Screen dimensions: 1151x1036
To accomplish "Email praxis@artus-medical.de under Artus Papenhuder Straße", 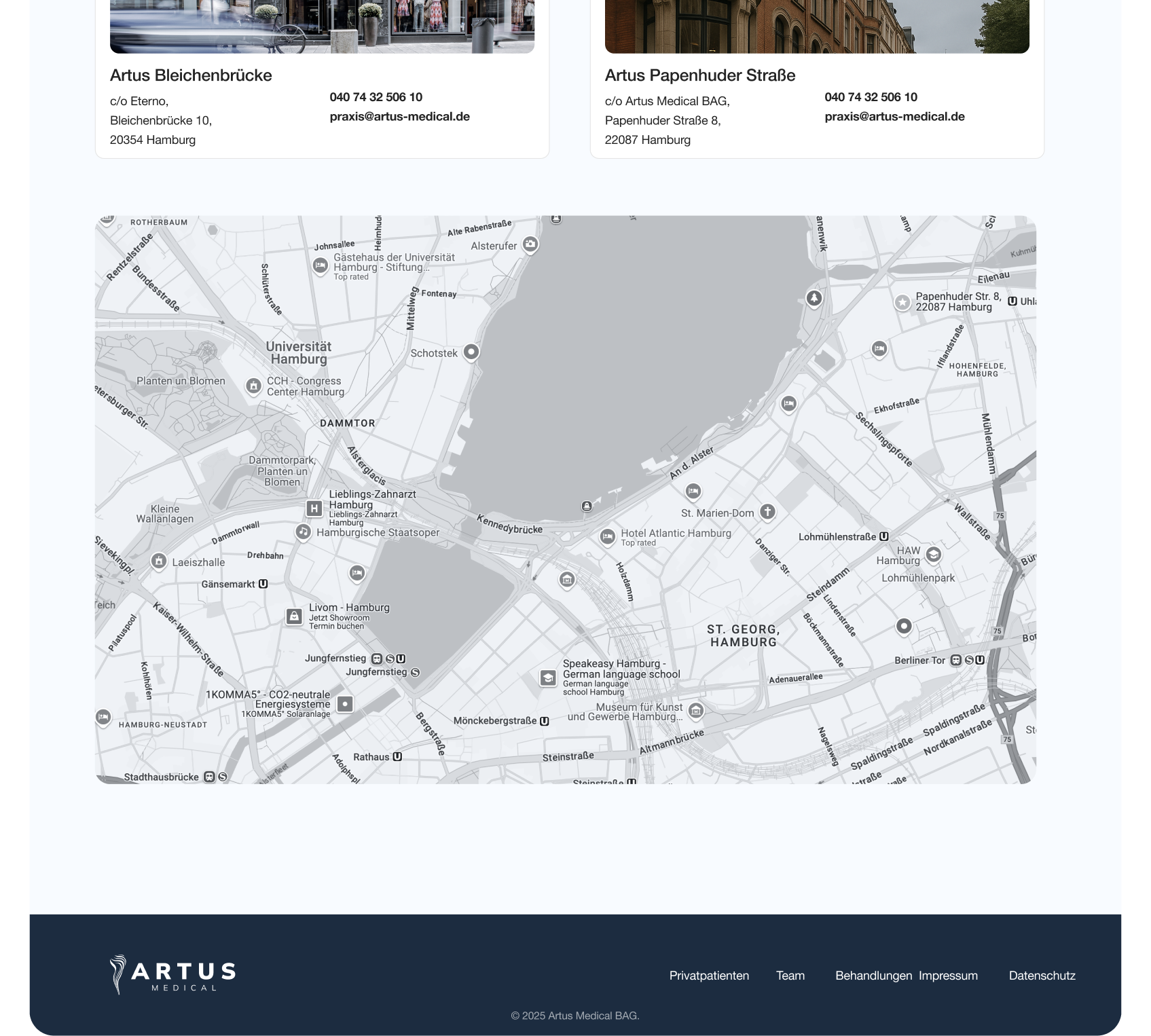I will coord(895,117).
